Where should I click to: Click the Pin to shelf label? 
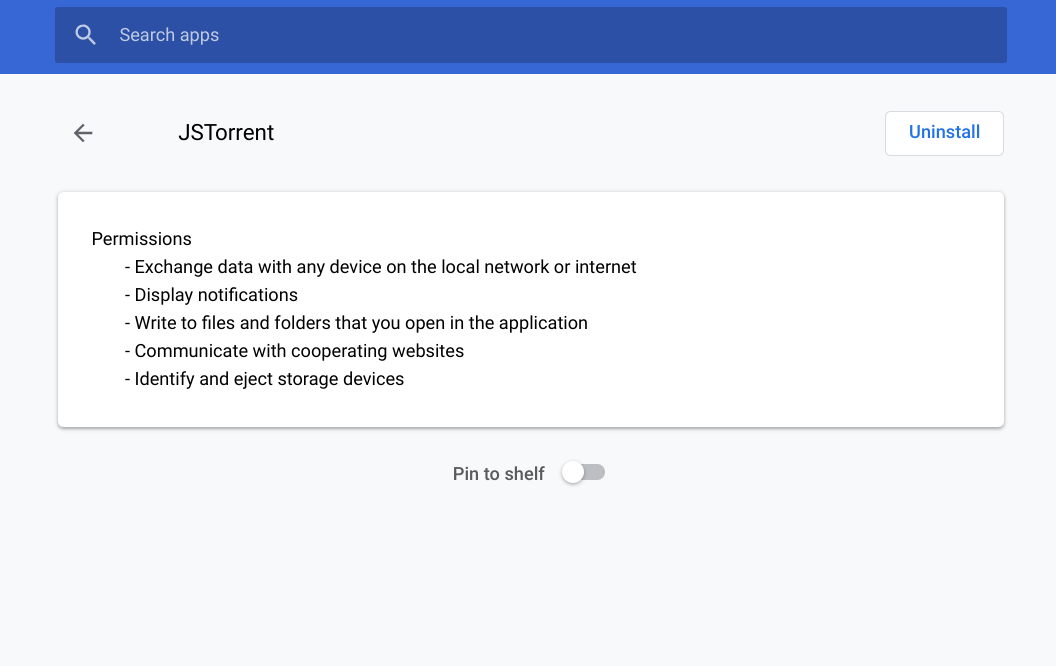click(498, 474)
